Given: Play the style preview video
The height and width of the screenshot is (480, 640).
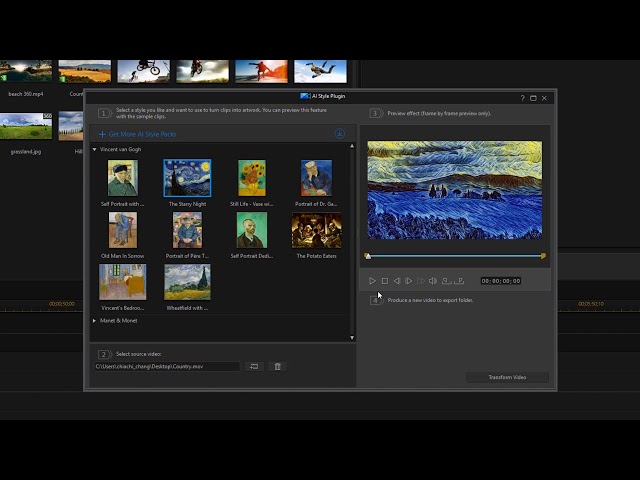Looking at the screenshot, I should (x=372, y=281).
